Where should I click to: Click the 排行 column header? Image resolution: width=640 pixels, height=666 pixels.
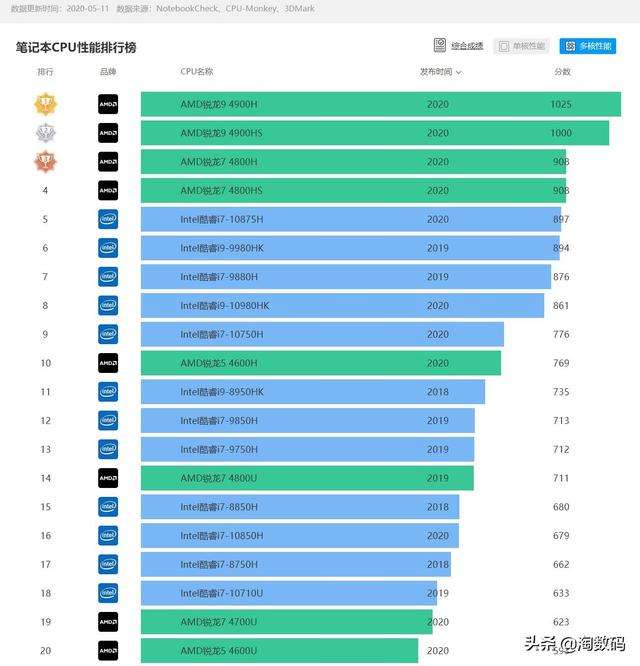coord(45,72)
